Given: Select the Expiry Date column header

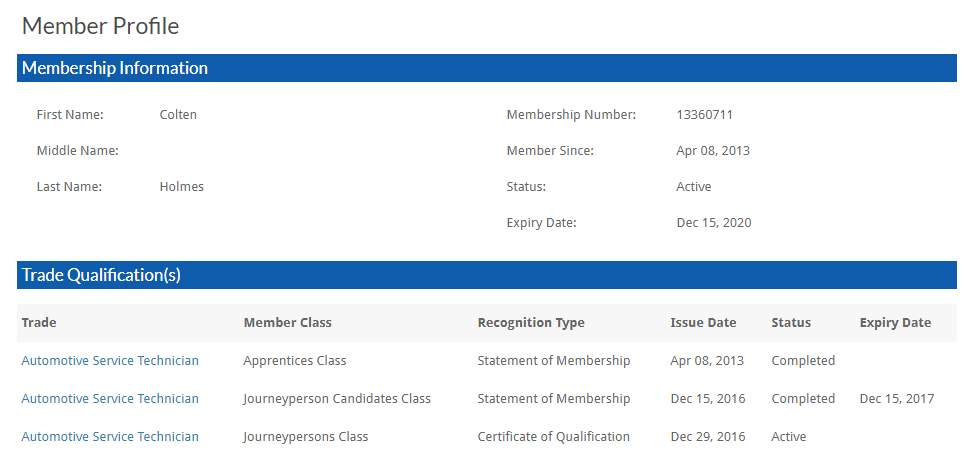Looking at the screenshot, I should [895, 322].
